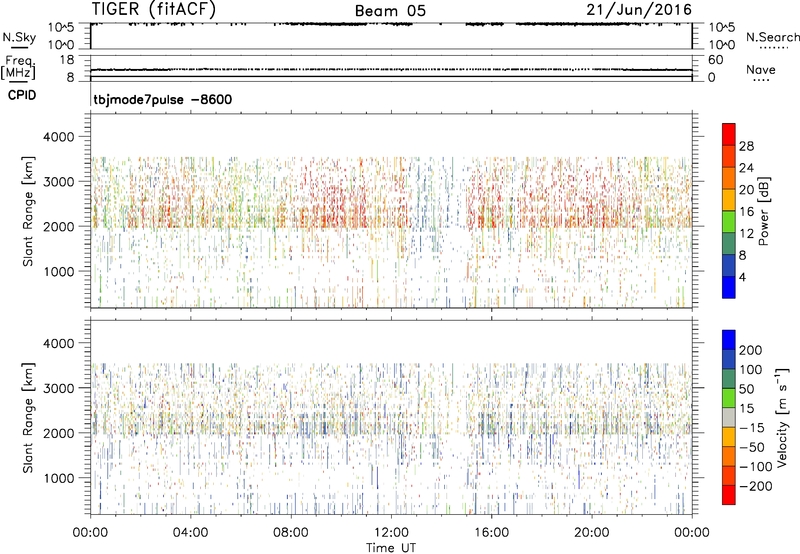Click the 4 label on power scale
The width and height of the screenshot is (800, 554).
click(x=743, y=277)
